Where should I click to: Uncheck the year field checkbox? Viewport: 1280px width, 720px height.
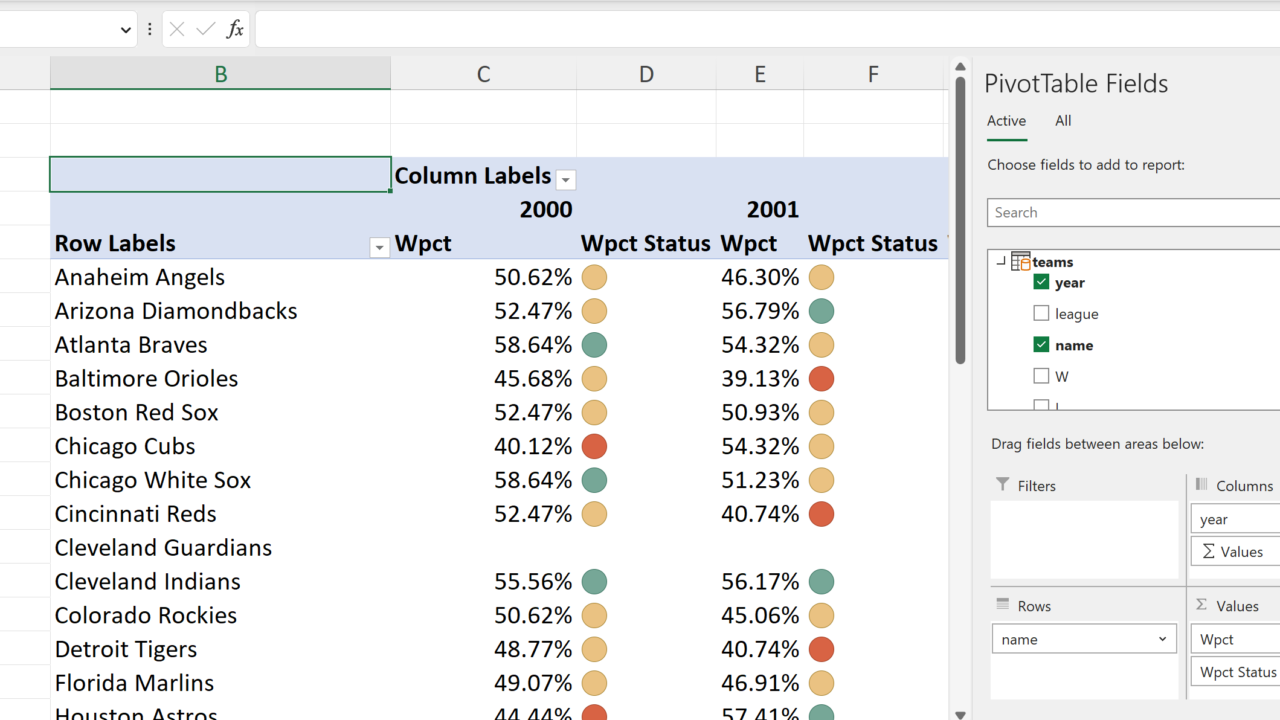tap(1041, 282)
